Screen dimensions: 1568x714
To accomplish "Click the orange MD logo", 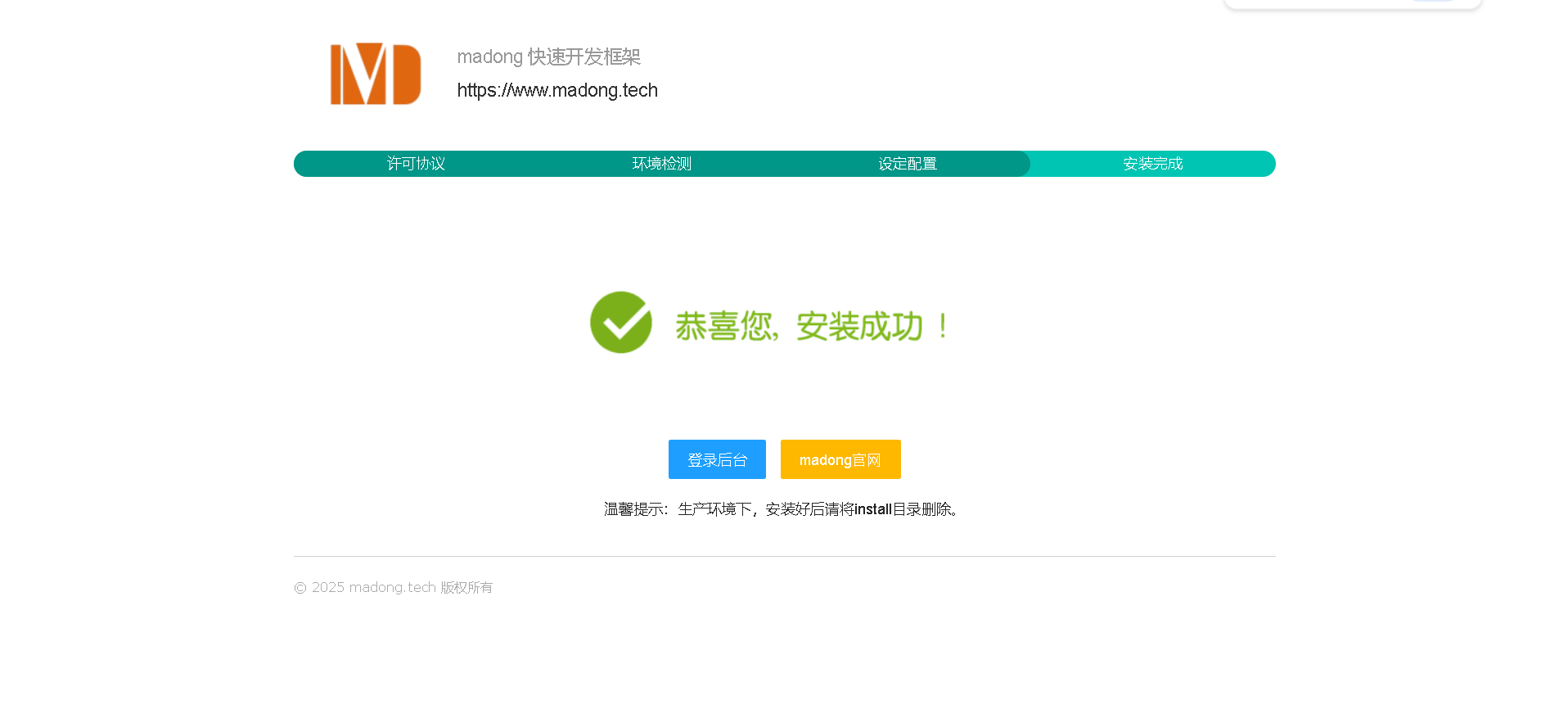I will point(376,74).
